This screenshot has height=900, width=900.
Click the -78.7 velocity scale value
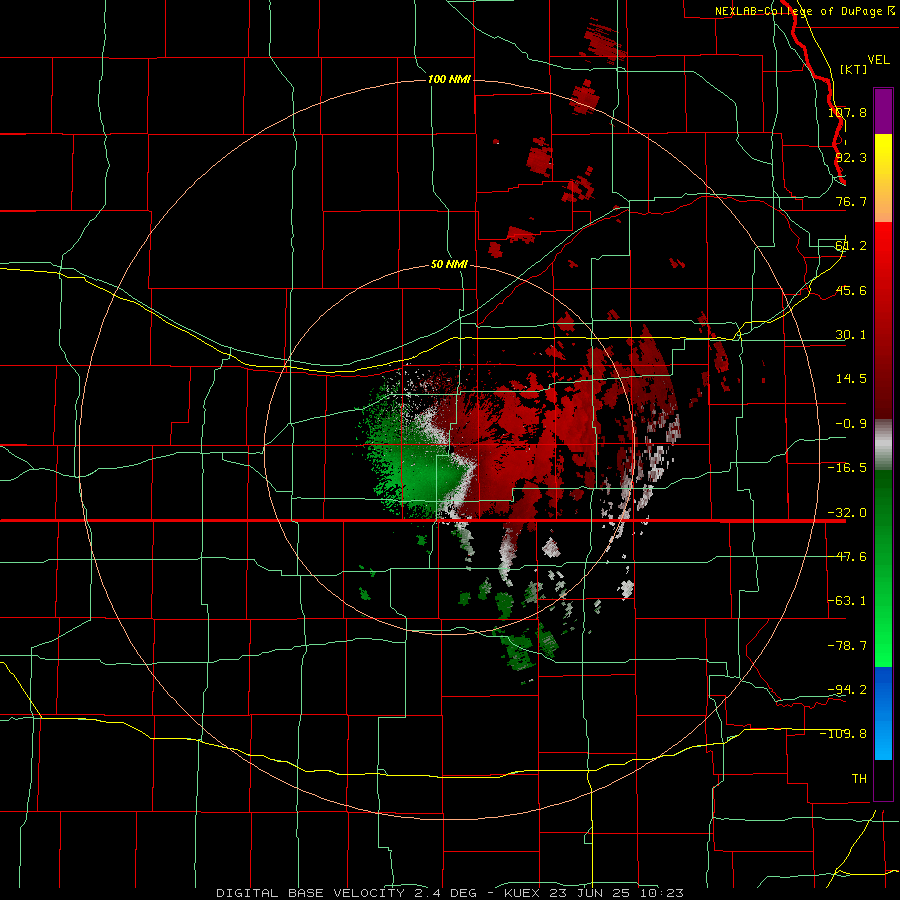pyautogui.click(x=847, y=646)
